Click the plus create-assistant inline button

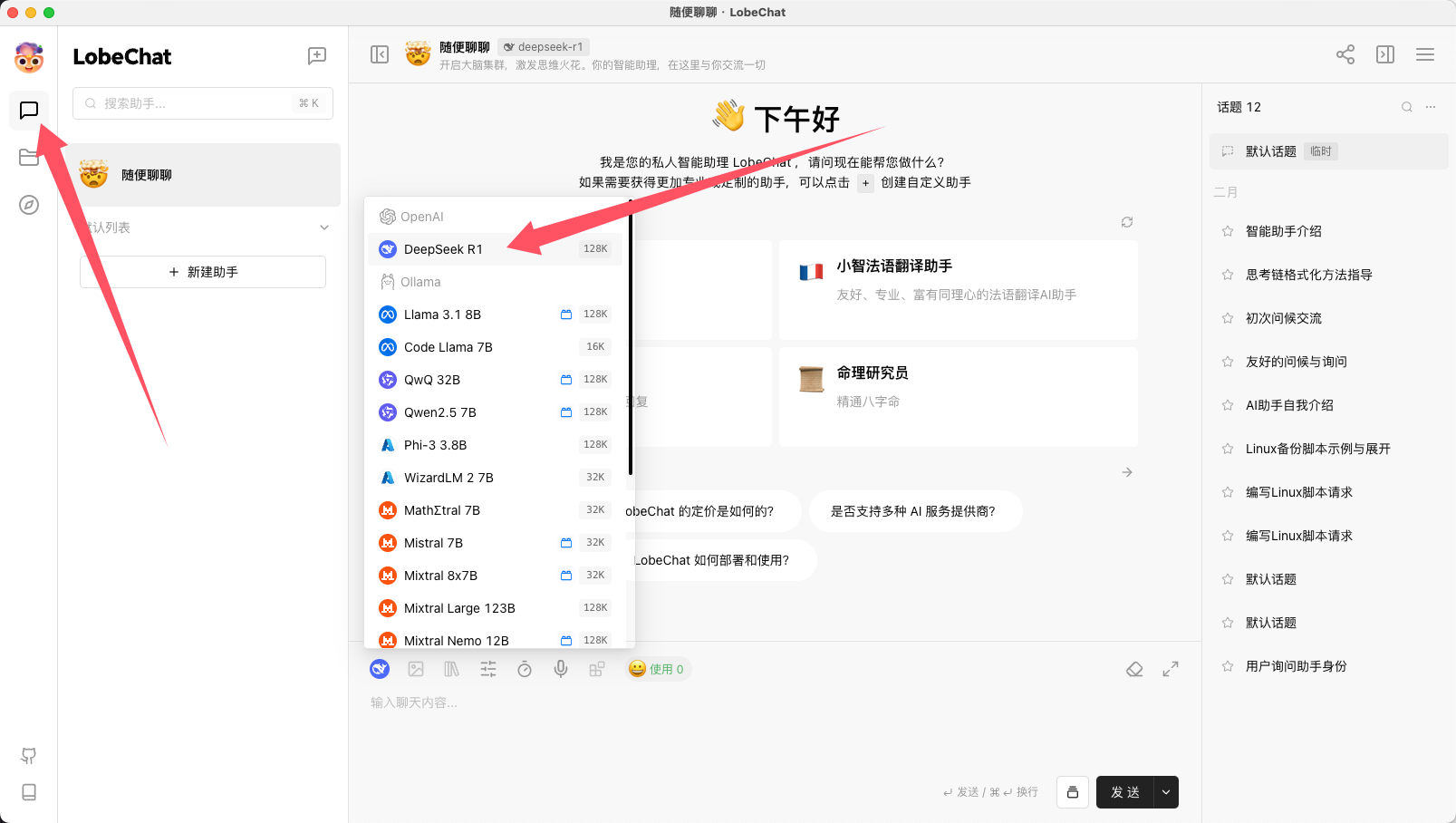pyautogui.click(x=865, y=183)
